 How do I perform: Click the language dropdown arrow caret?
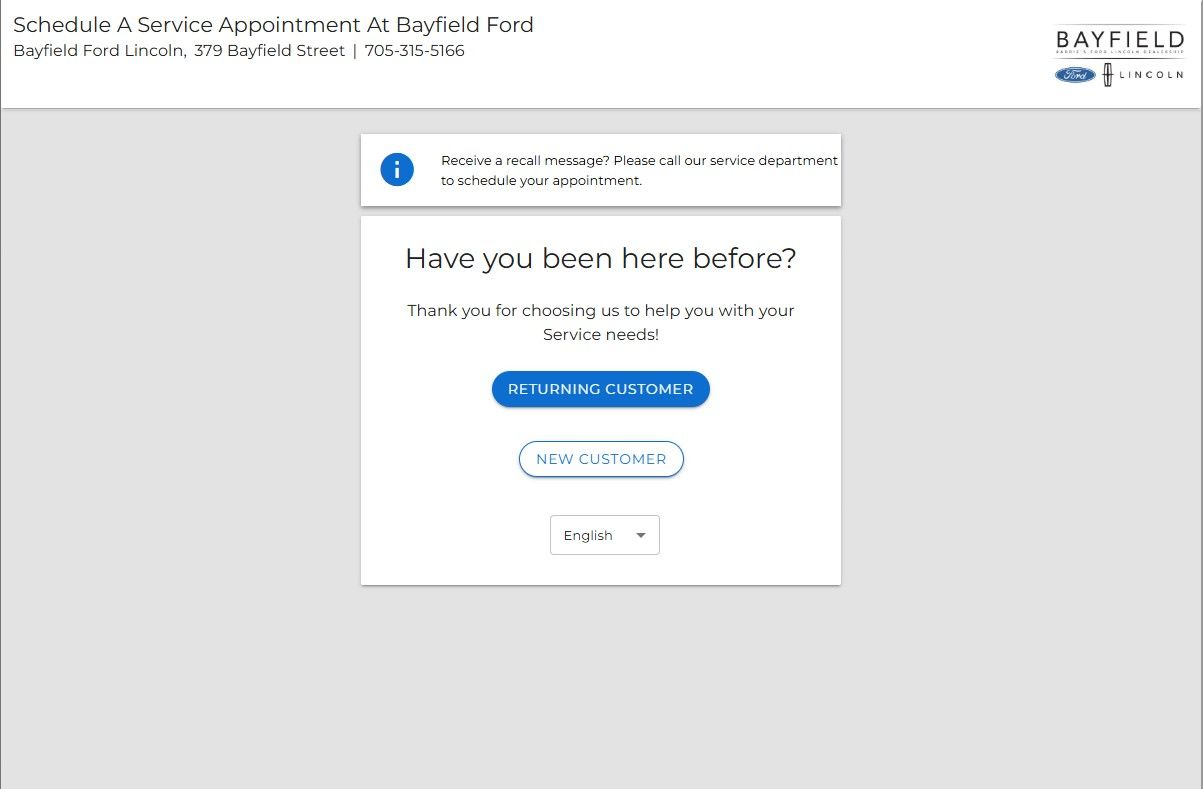[641, 535]
